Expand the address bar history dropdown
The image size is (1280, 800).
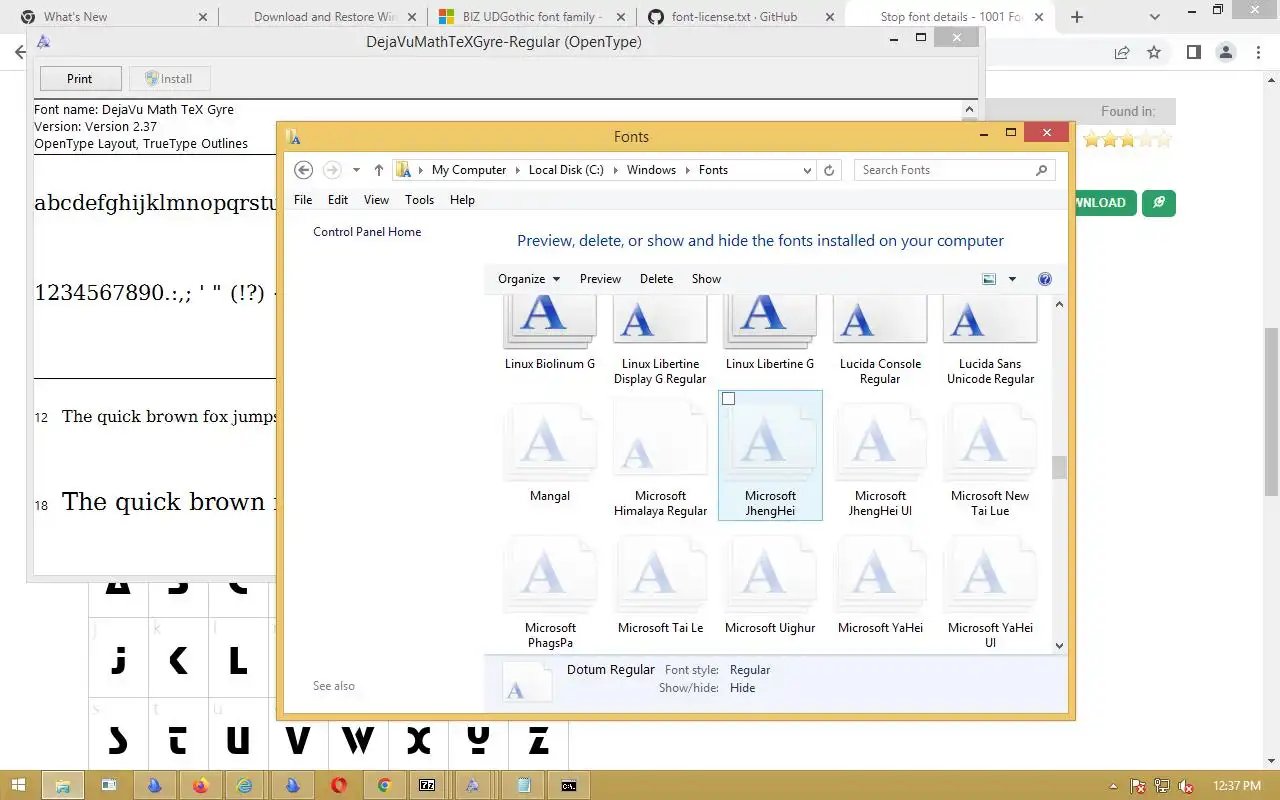(807, 170)
